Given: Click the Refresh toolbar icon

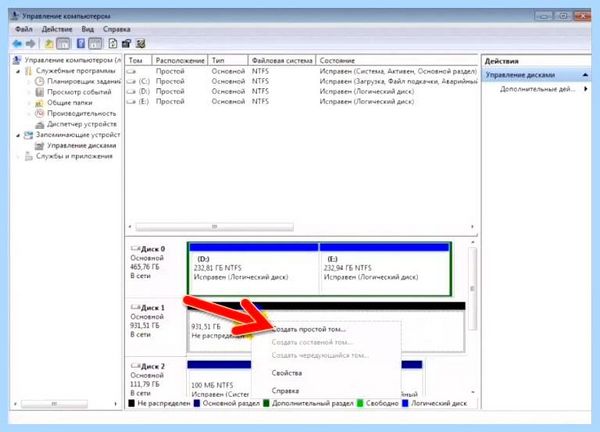Looking at the screenshot, I should click(112, 44).
